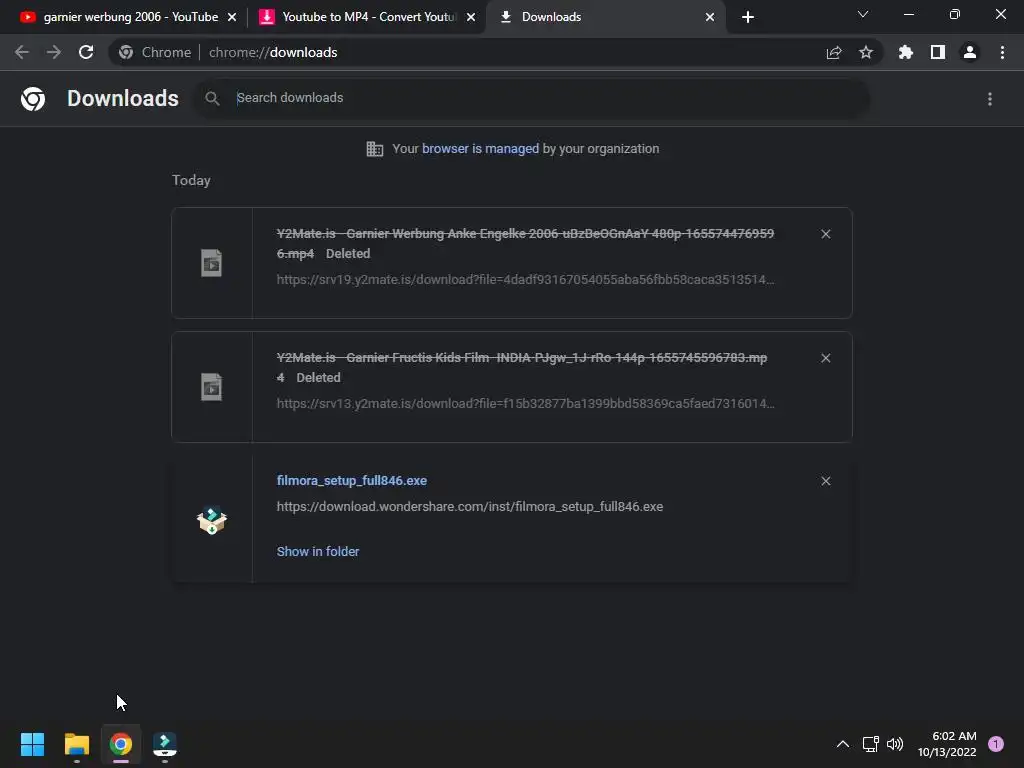The height and width of the screenshot is (768, 1024).
Task: Click Show in folder for Filmora
Action: click(x=317, y=552)
